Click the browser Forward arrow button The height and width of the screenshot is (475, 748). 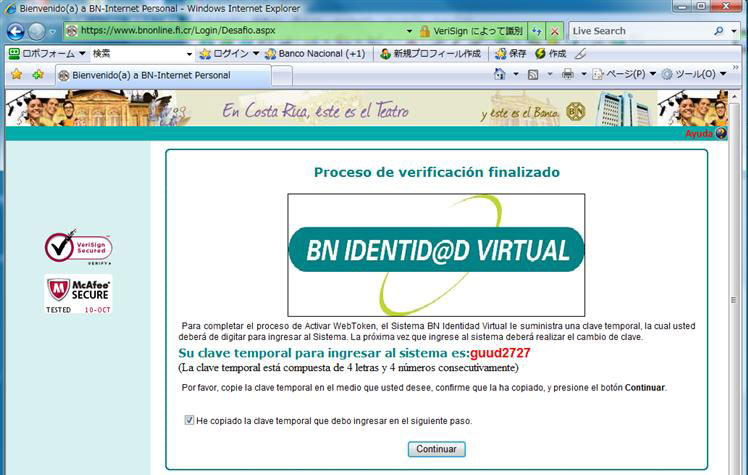(37, 31)
